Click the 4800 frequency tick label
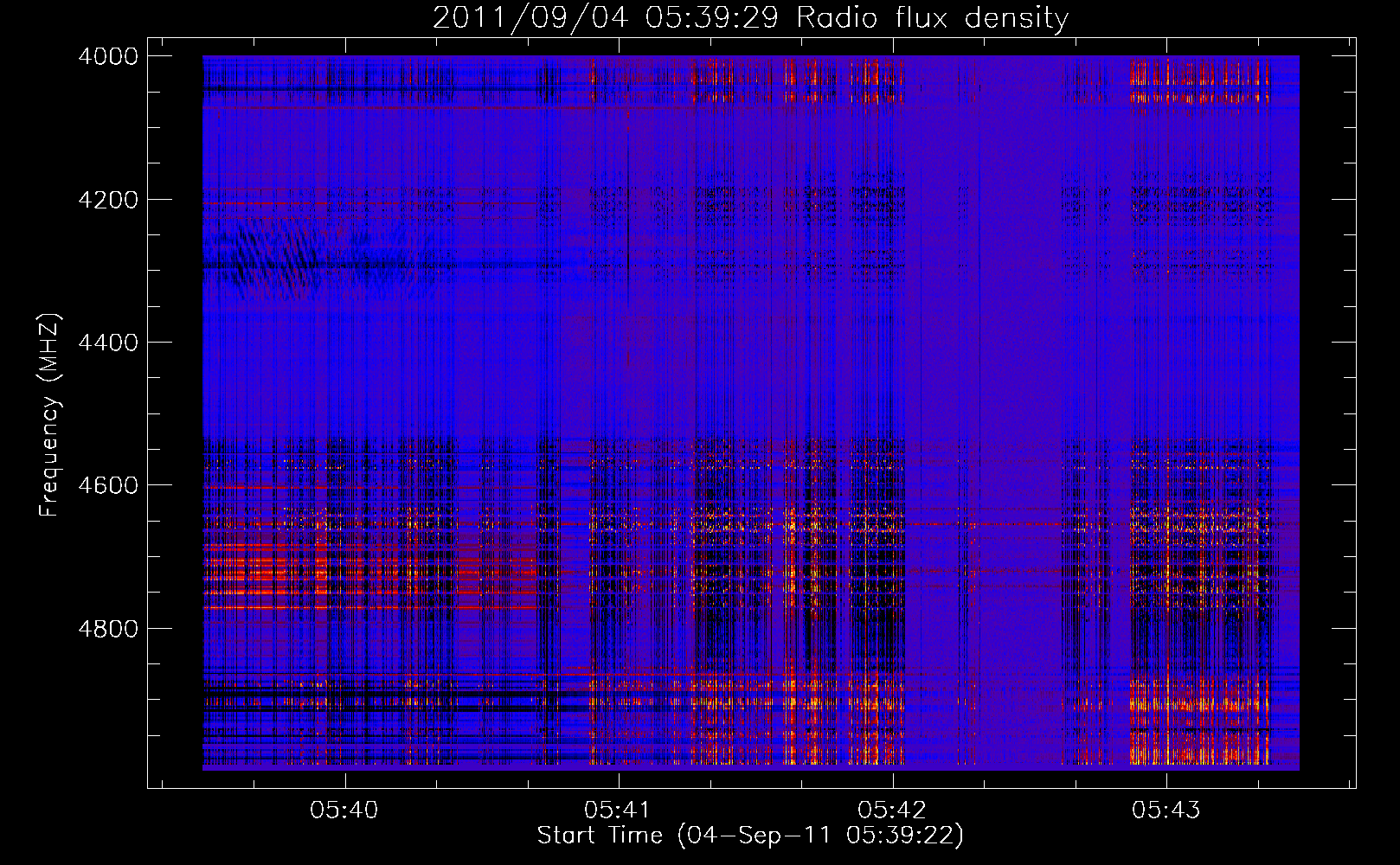The width and height of the screenshot is (1400, 865). point(108,629)
